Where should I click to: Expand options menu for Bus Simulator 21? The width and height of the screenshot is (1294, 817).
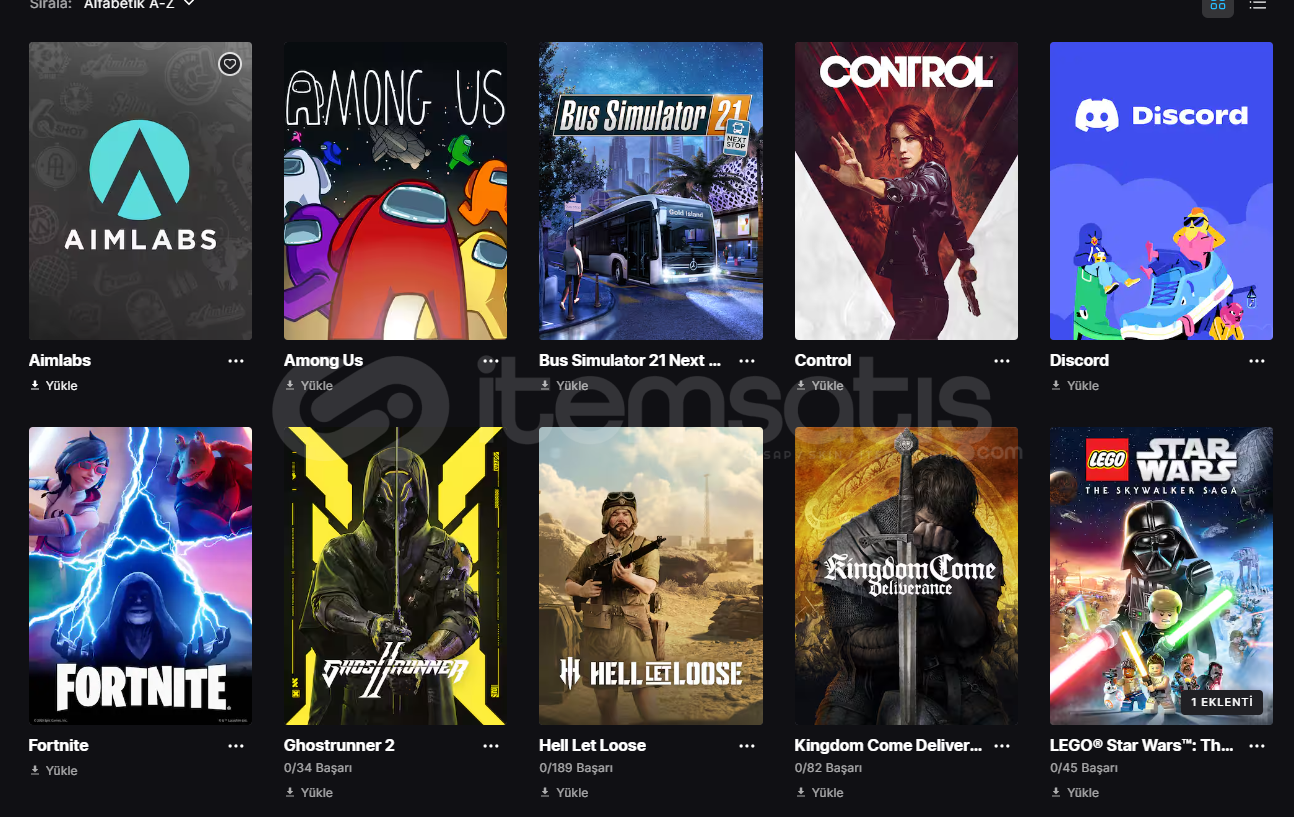coord(747,361)
